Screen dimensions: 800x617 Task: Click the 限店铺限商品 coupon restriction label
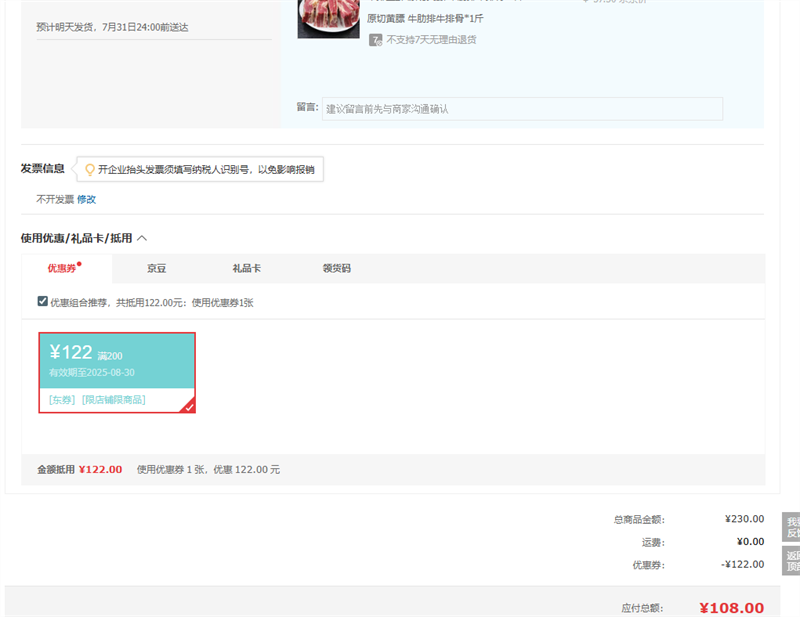[x=113, y=399]
